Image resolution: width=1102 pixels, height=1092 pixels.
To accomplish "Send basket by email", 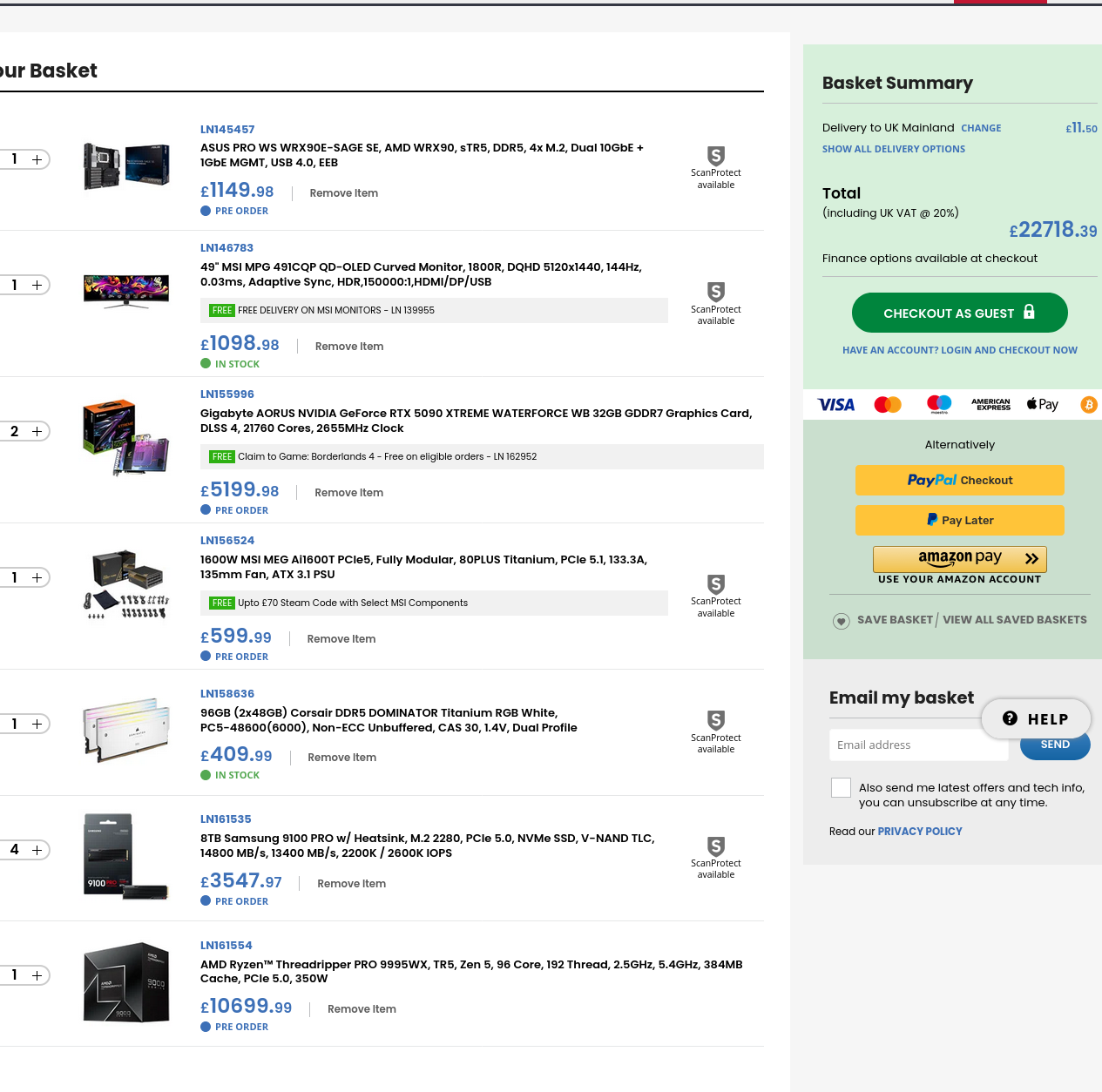I will click(x=1055, y=745).
